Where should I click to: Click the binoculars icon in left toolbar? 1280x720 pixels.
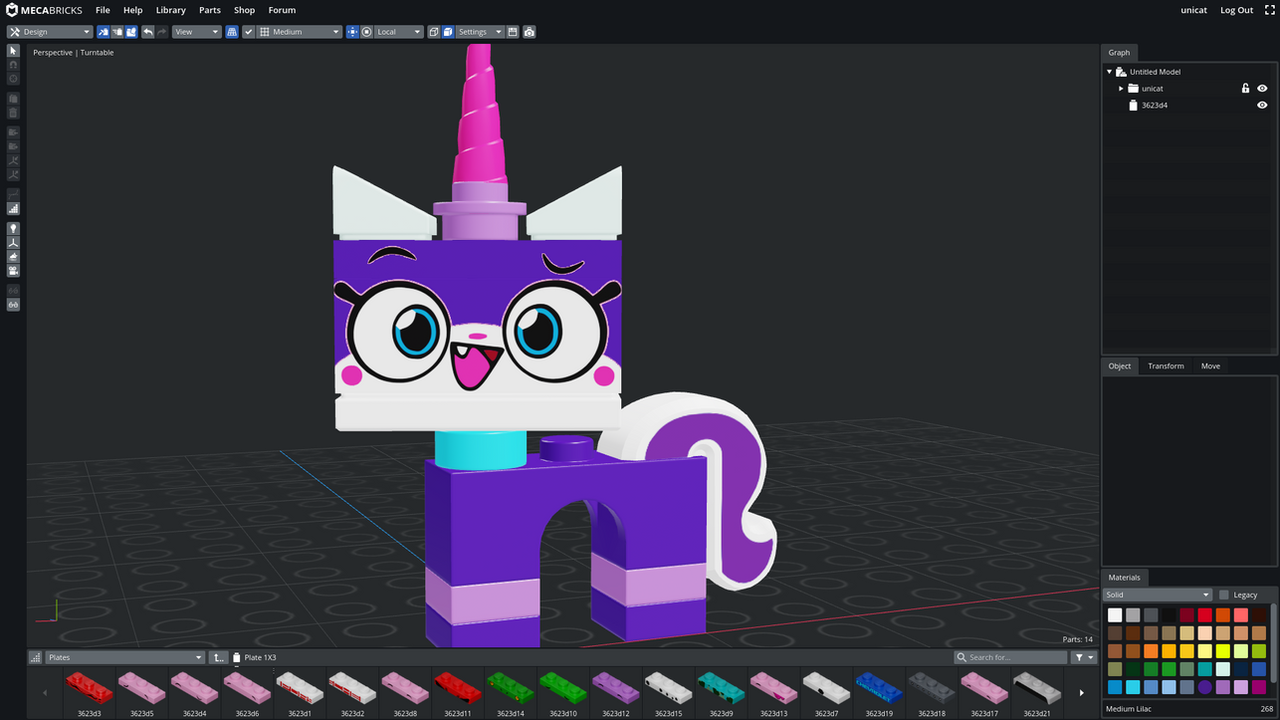pyautogui.click(x=13, y=305)
